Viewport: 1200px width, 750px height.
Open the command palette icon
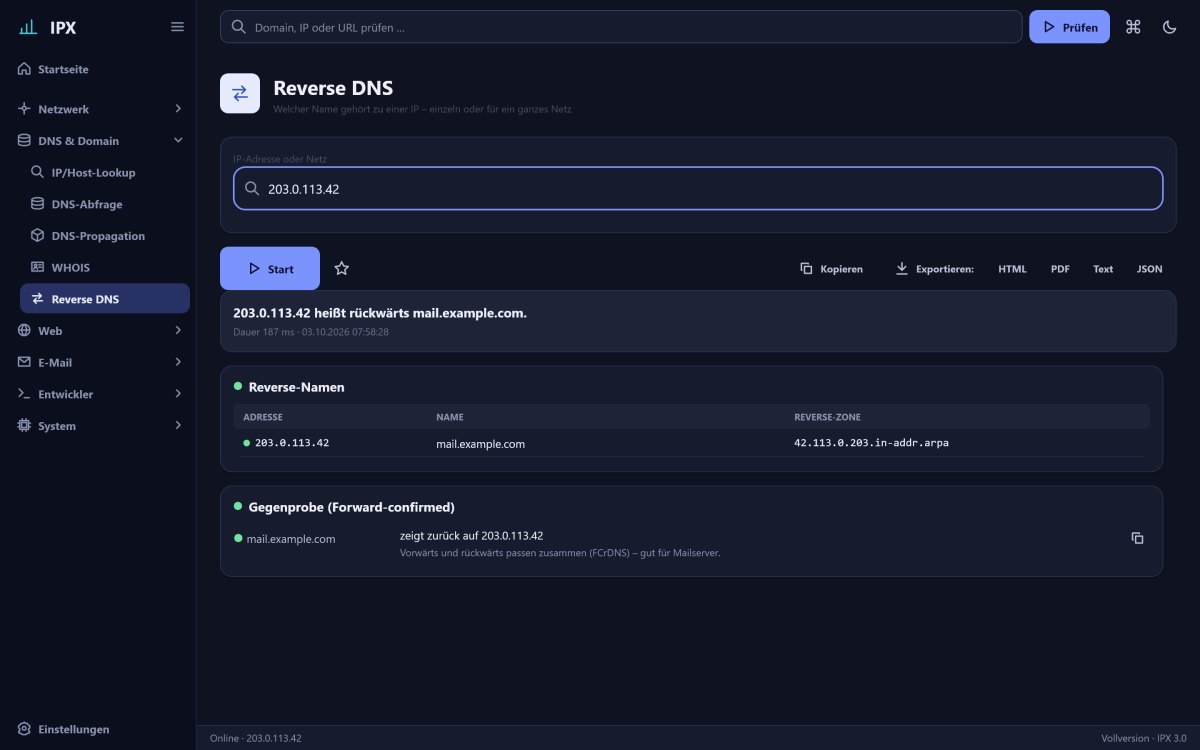coord(1133,27)
